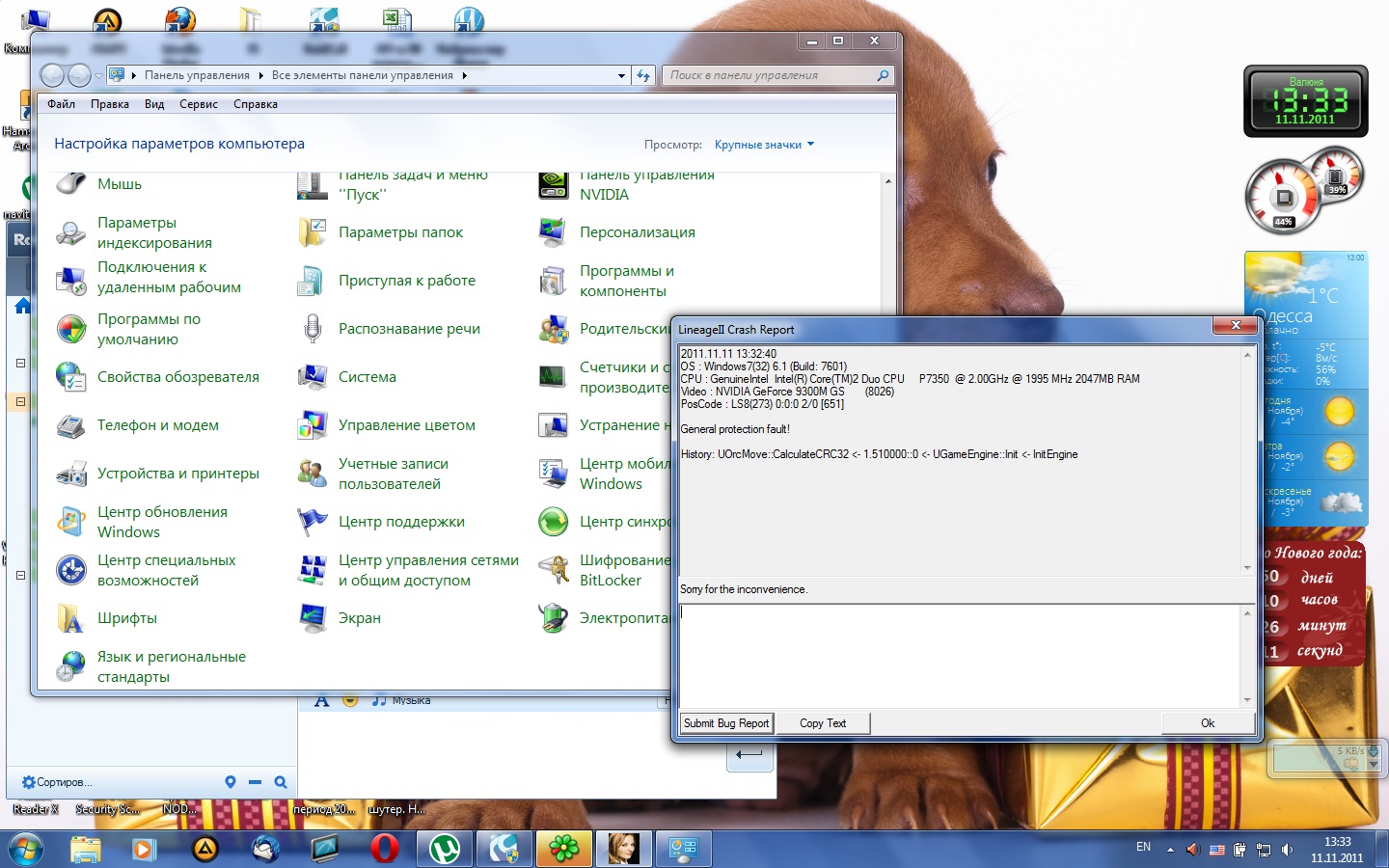Viewport: 1389px width, 868px height.
Task: Open Opera from the taskbar
Action: click(385, 849)
